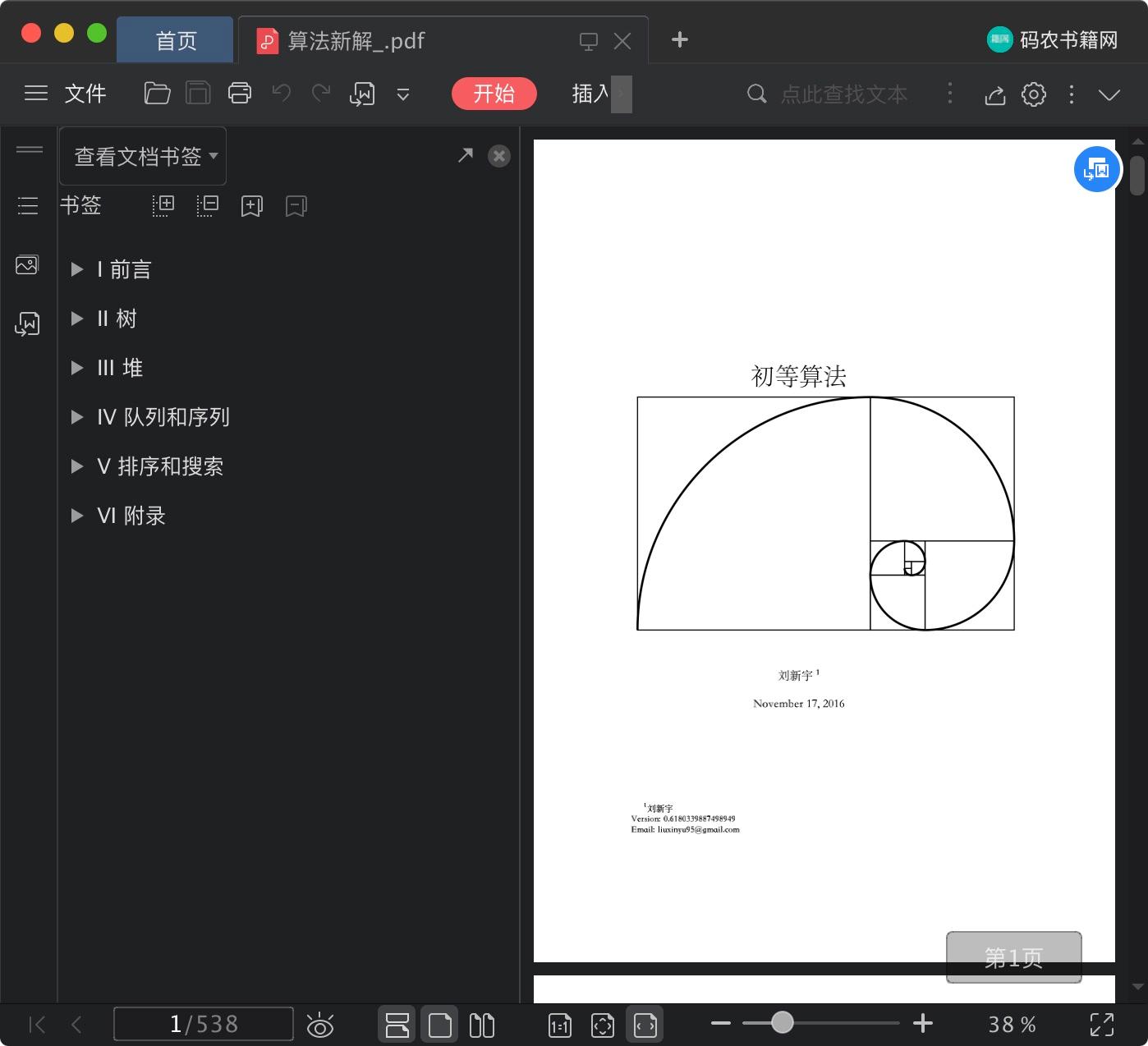Click the share export icon

(x=994, y=95)
